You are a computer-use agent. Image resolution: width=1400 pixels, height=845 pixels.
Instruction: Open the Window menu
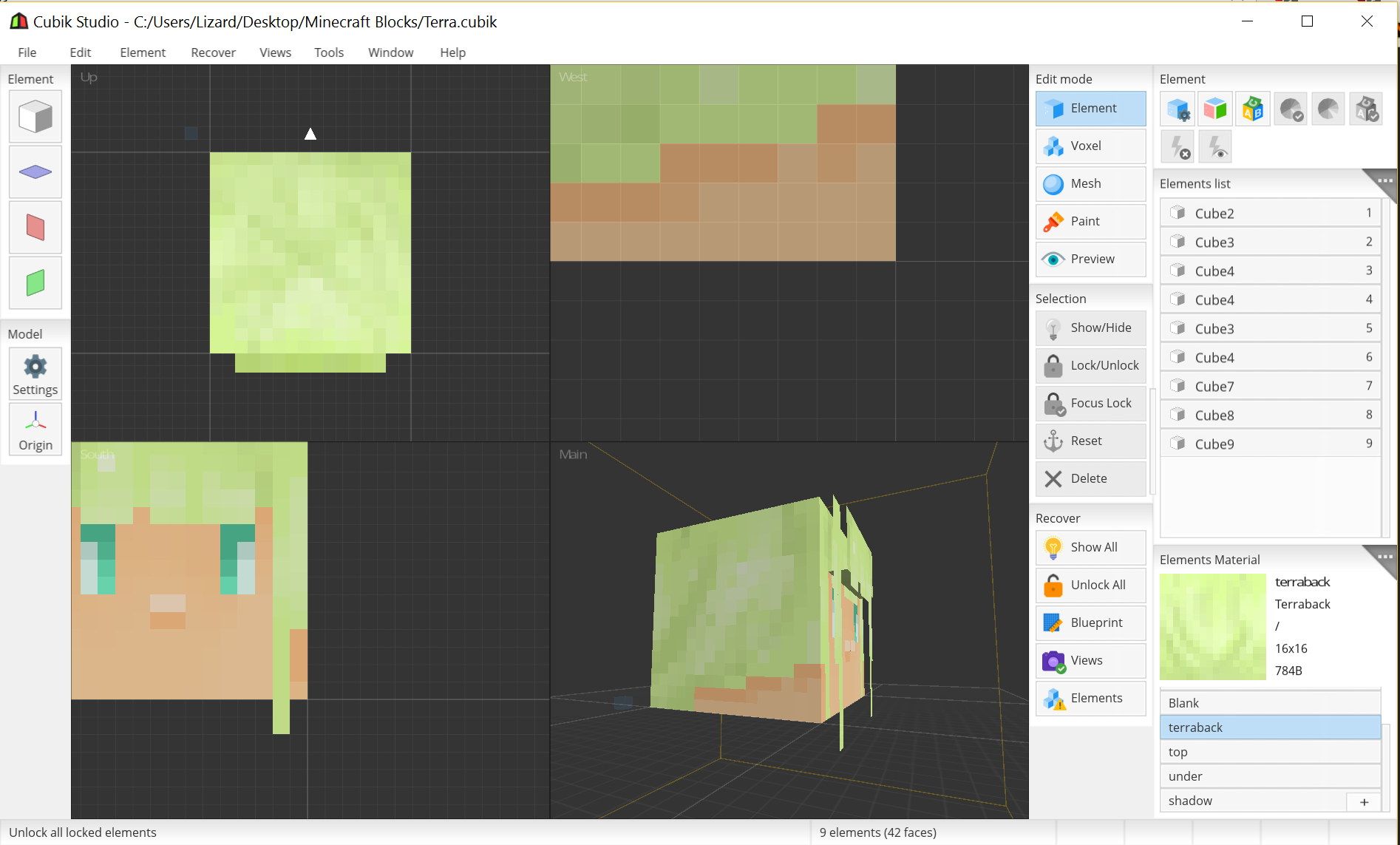coord(390,52)
